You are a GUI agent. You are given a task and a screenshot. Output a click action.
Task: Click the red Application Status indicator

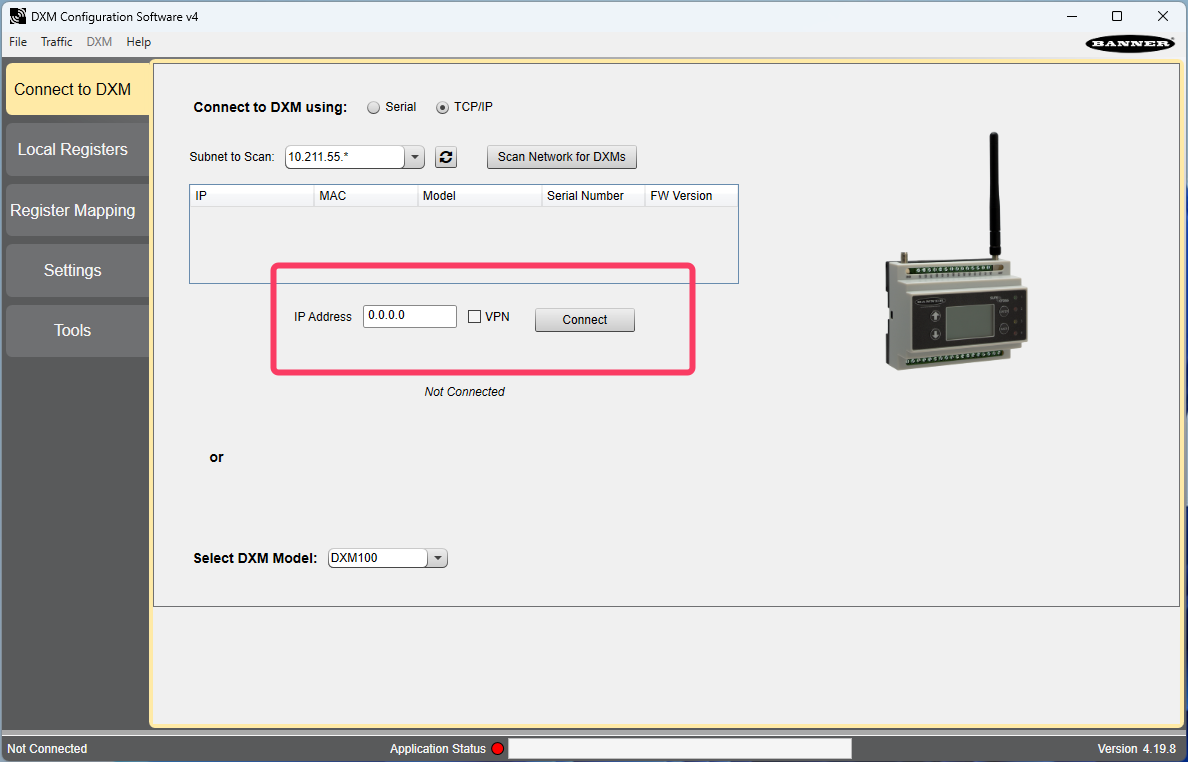(498, 749)
